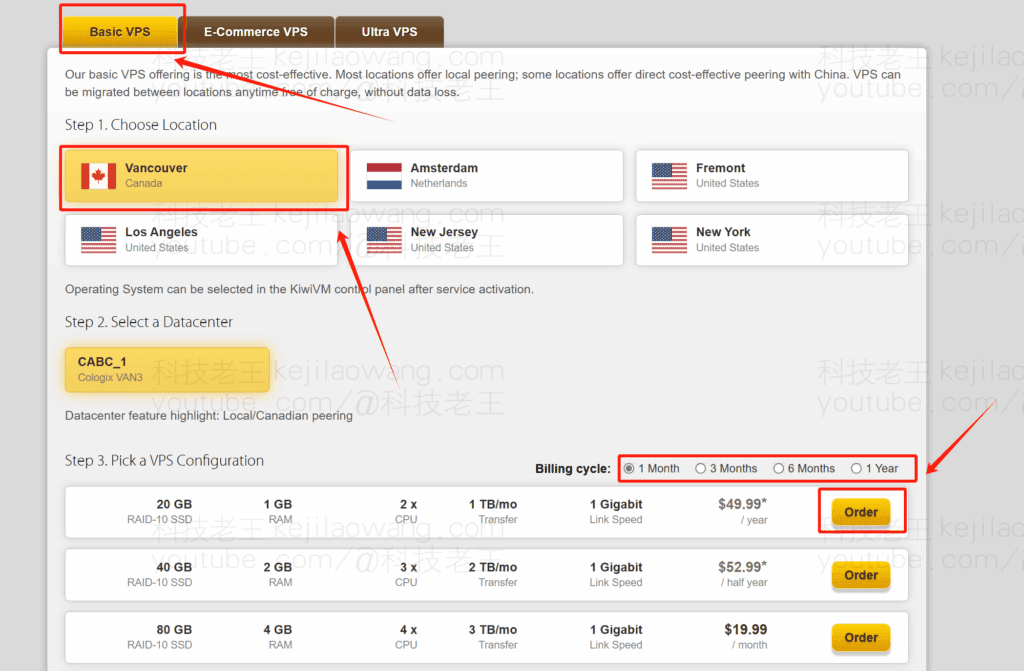The height and width of the screenshot is (671, 1024).
Task: Choose the Fremont, United States location
Action: pyautogui.click(x=772, y=176)
